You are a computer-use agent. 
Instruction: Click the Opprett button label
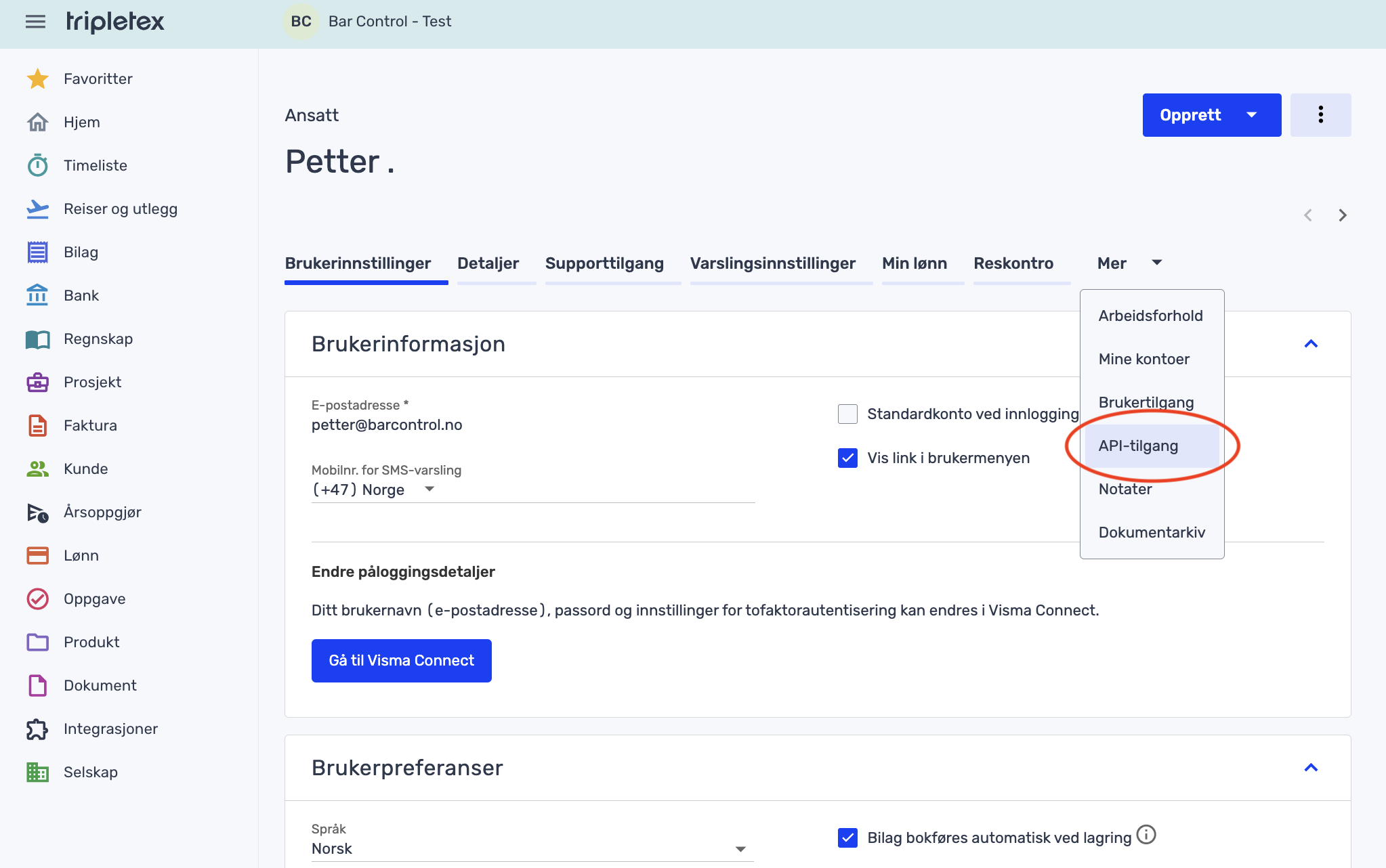(x=1190, y=115)
